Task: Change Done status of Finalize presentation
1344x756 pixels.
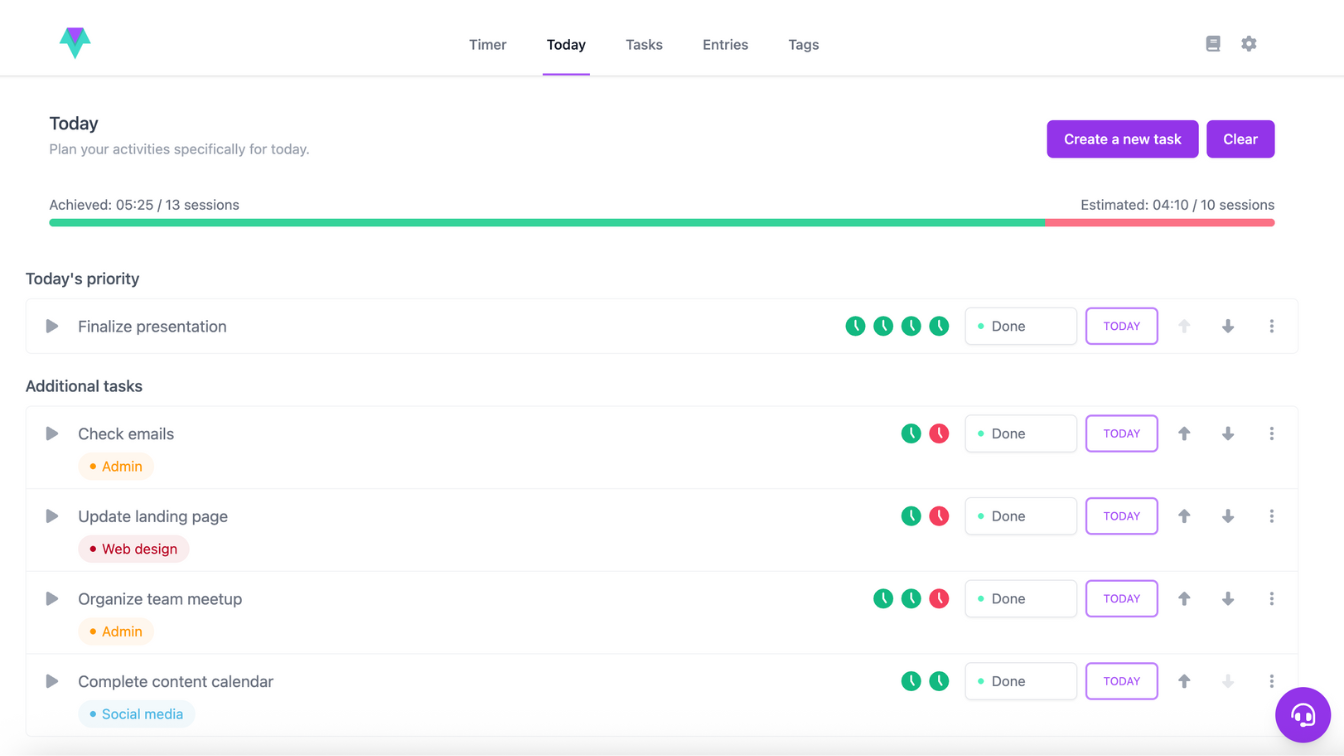Action: pyautogui.click(x=1020, y=326)
